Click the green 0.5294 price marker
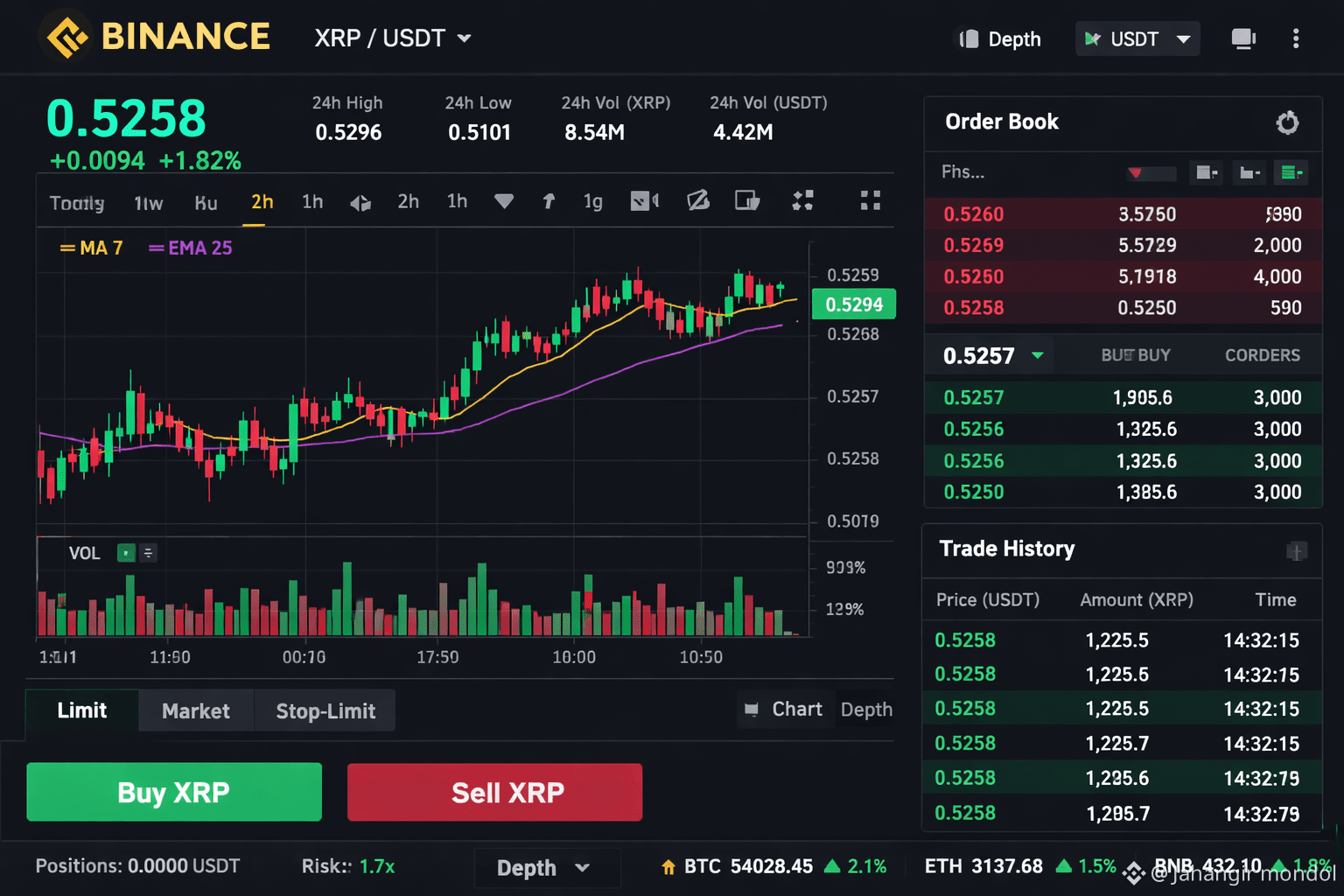Viewport: 1344px width, 896px height. [x=854, y=304]
